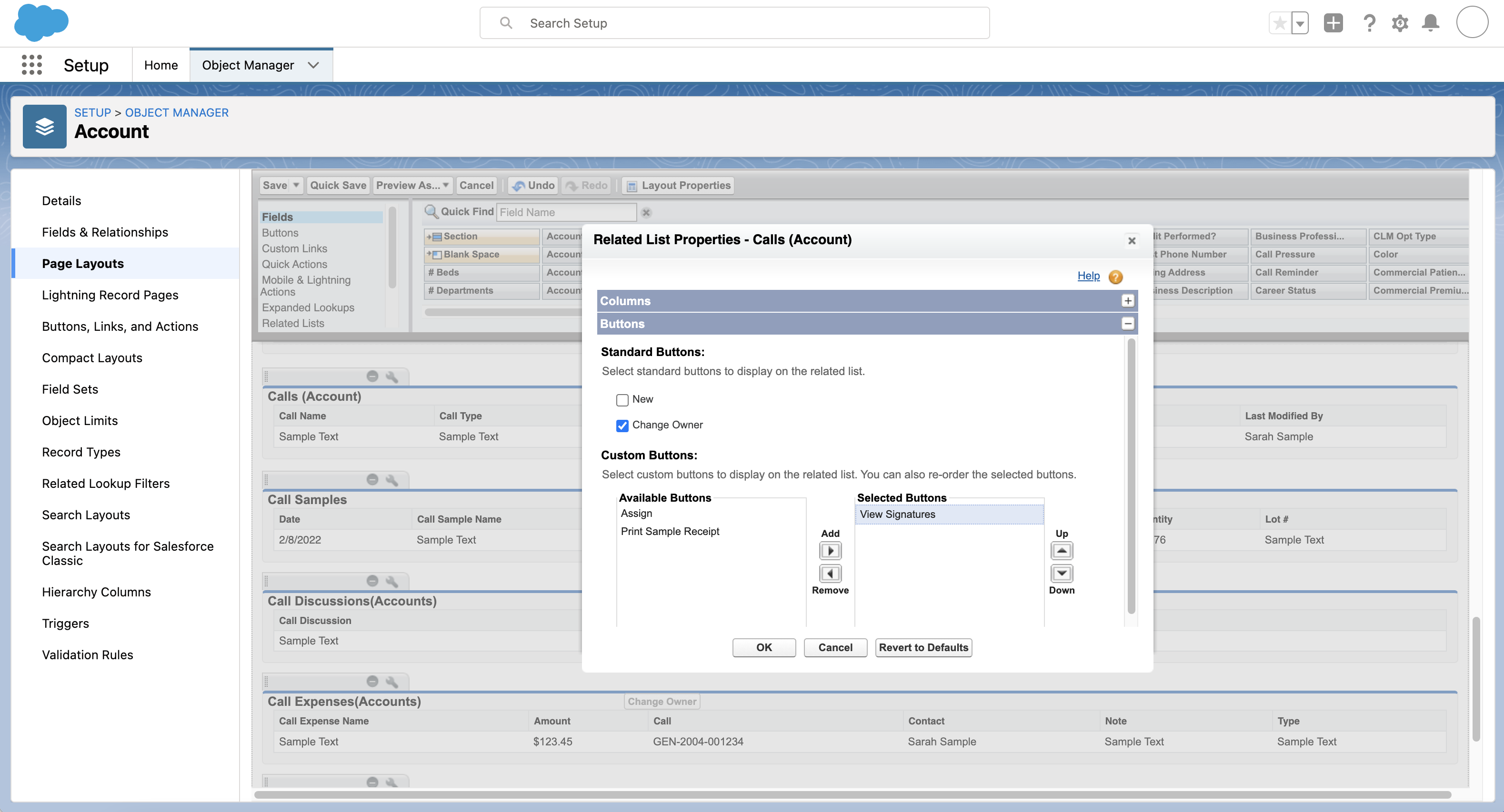Collapse the Buttons section
Screen dimensions: 1504x812
point(1127,324)
